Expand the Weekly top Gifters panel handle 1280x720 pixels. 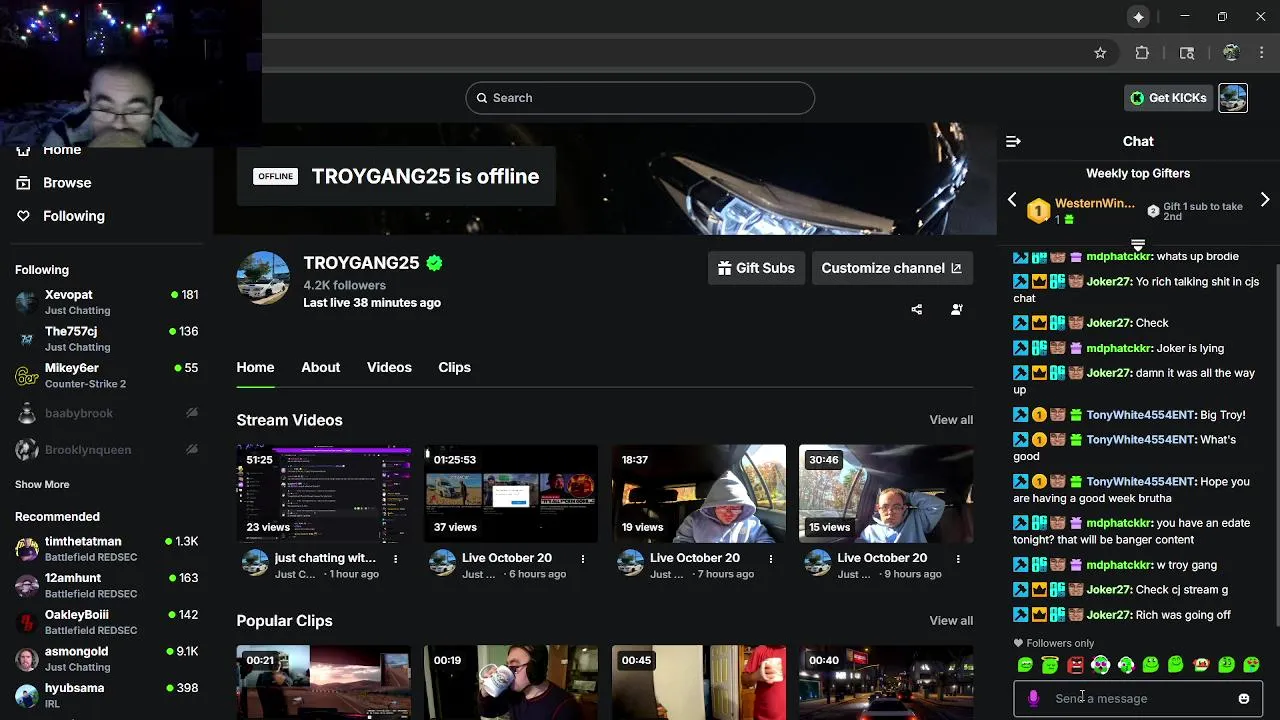coord(1138,244)
